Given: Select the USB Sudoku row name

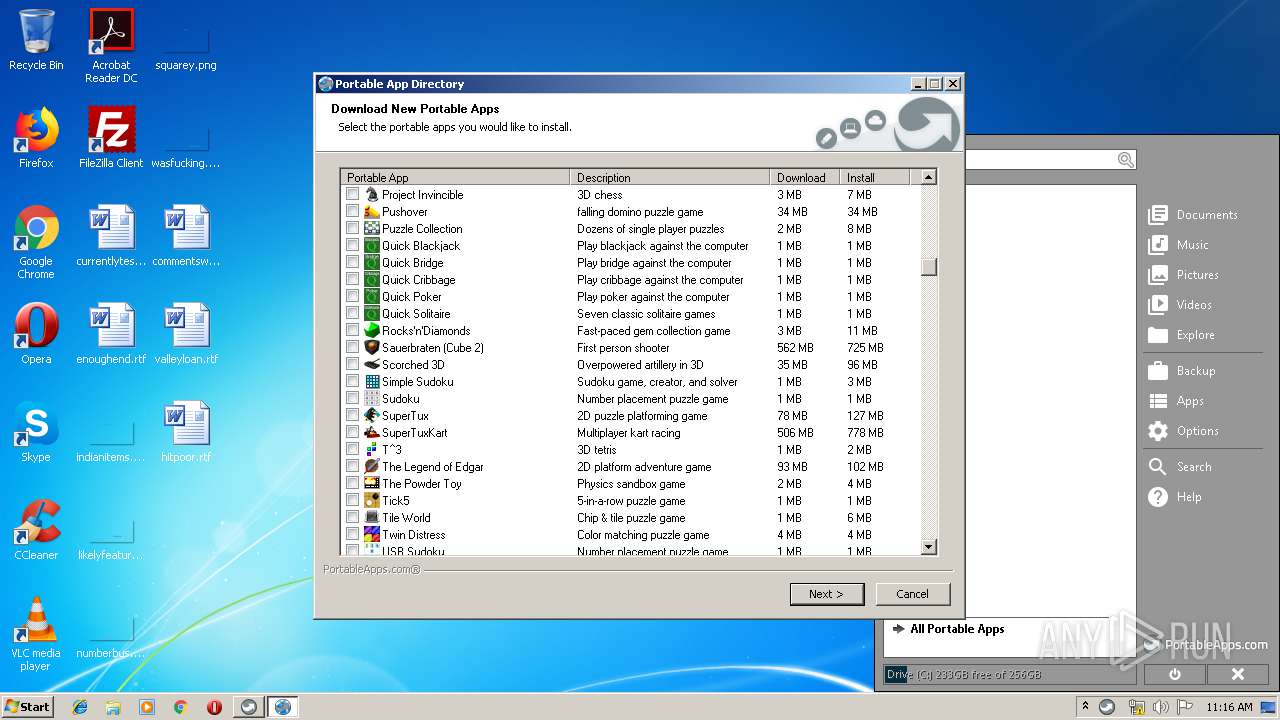Looking at the screenshot, I should pos(413,551).
